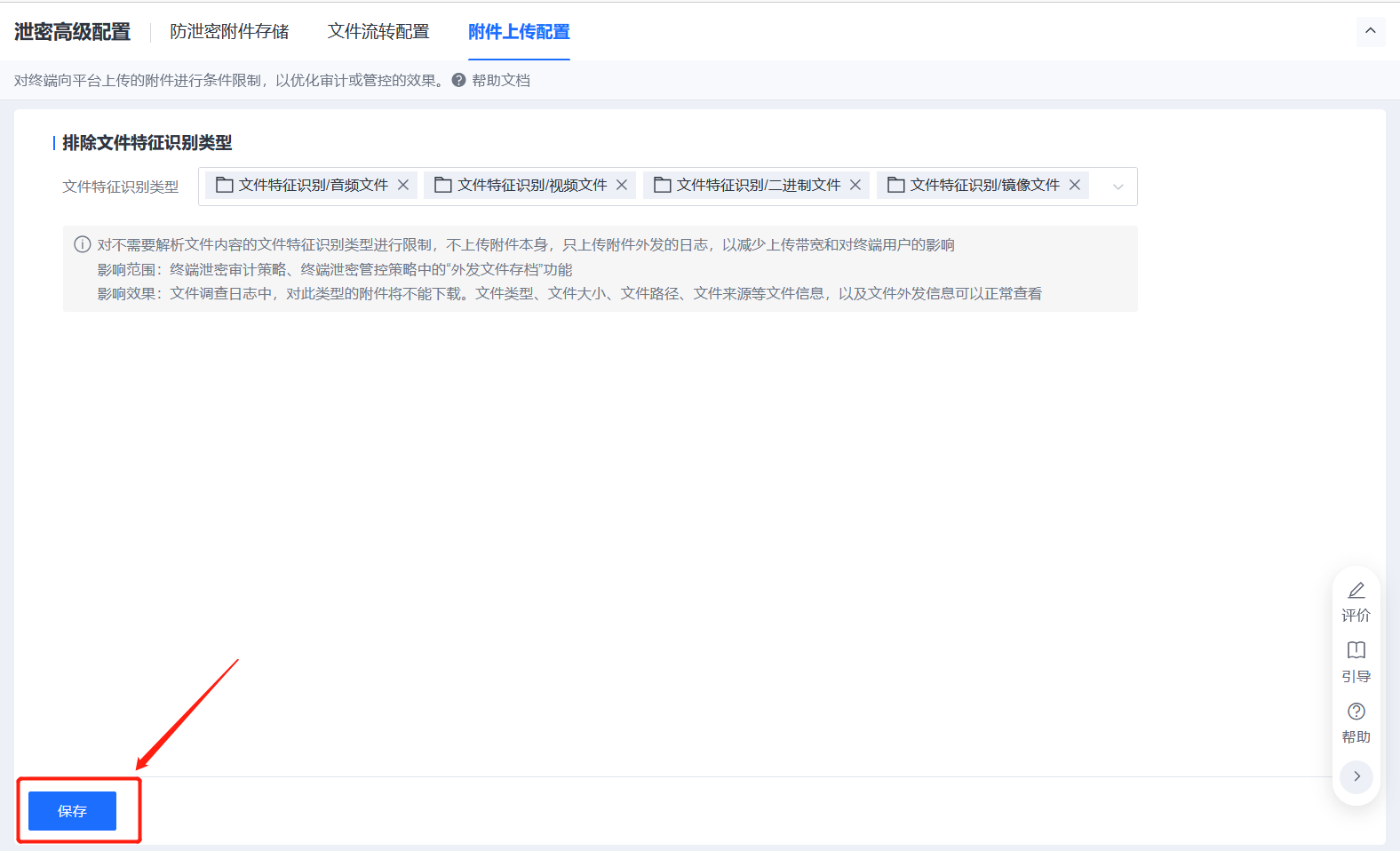Click the info icon in the notice box
The height and width of the screenshot is (851, 1400).
(83, 244)
